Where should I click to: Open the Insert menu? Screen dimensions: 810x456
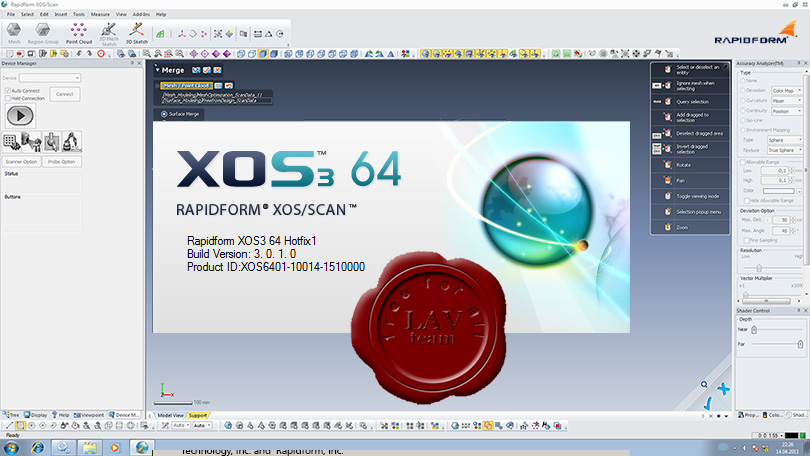tap(61, 14)
